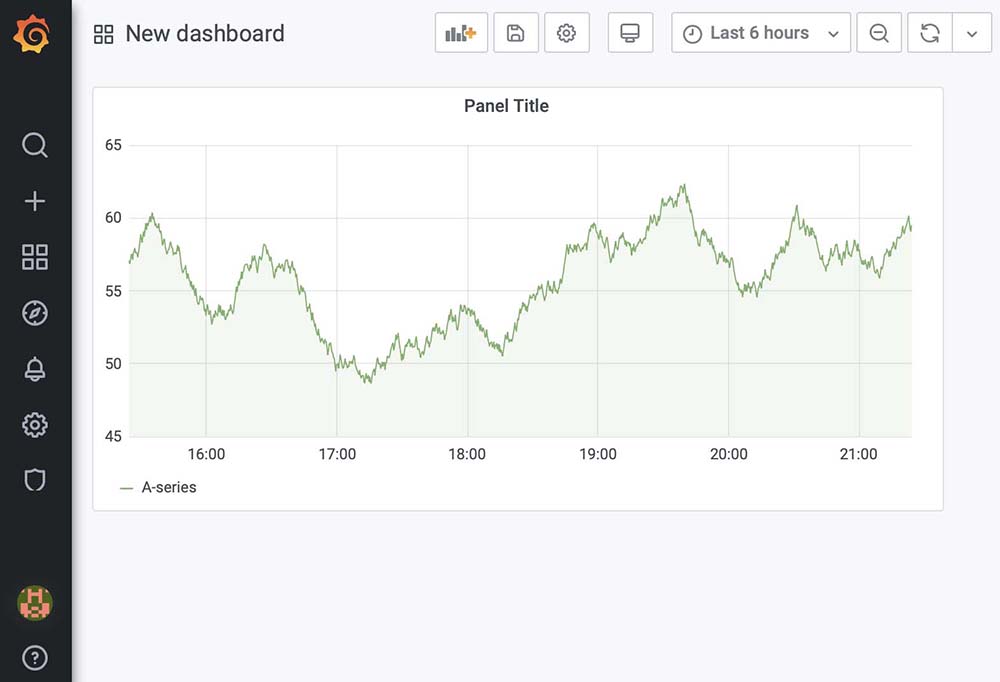Click the 55 y-axis value
Screen dimensions: 1000x682
point(113,292)
